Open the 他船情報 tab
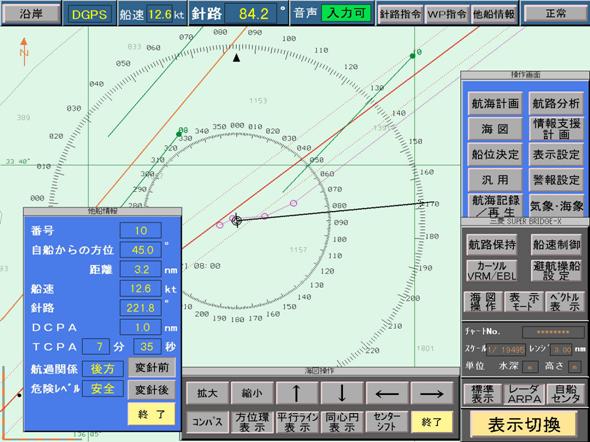 tap(494, 14)
